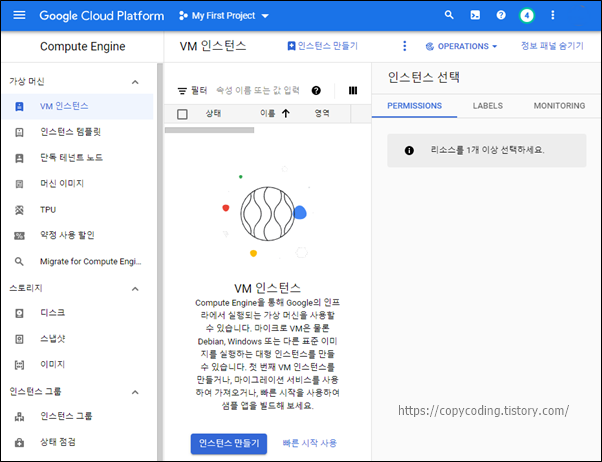Click the project selector hexagon icon

[183, 16]
